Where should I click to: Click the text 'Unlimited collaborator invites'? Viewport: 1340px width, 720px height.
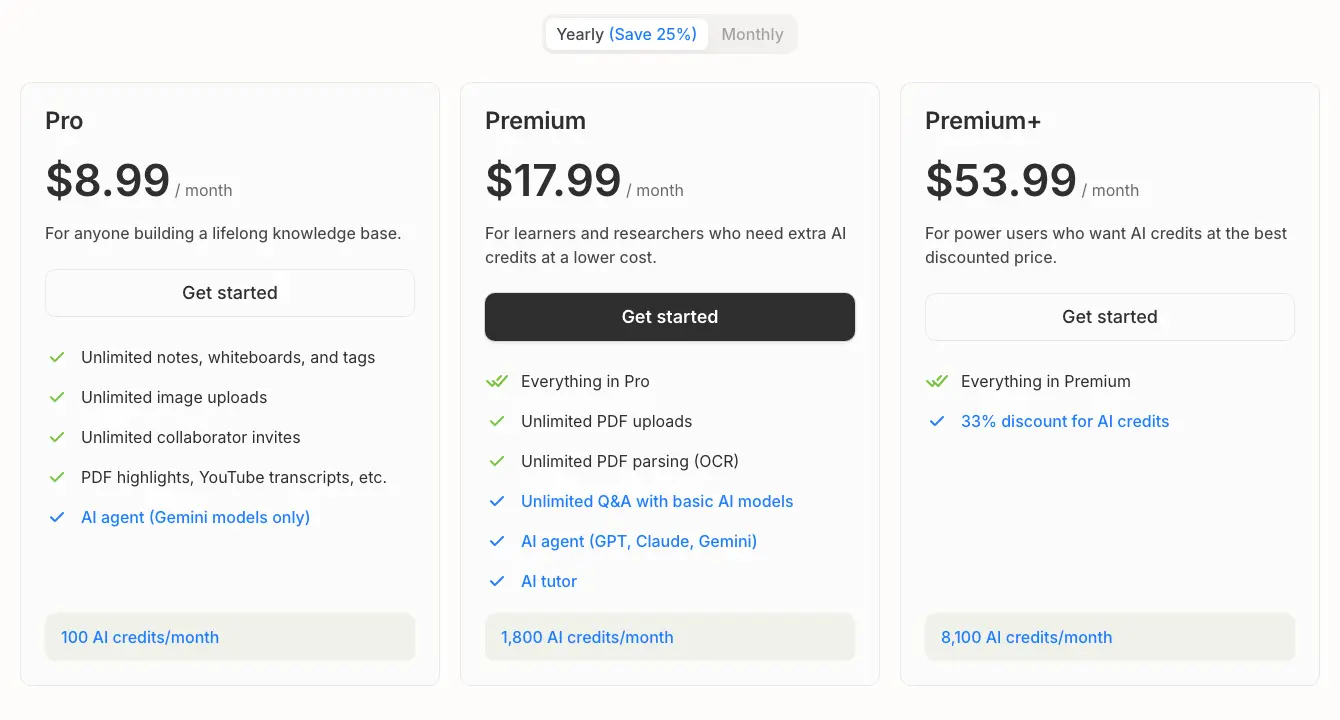191,437
